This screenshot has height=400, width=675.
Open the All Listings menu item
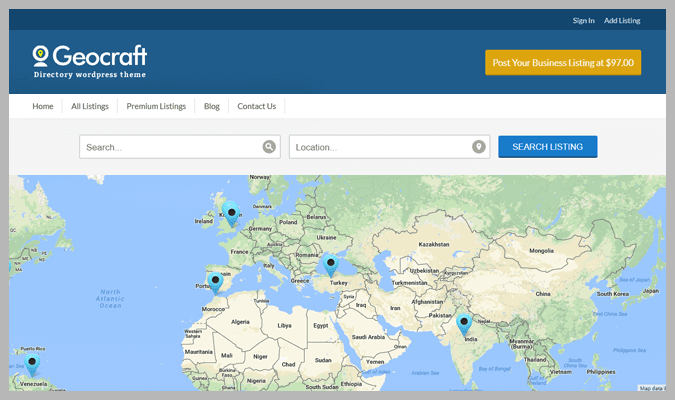[90, 106]
